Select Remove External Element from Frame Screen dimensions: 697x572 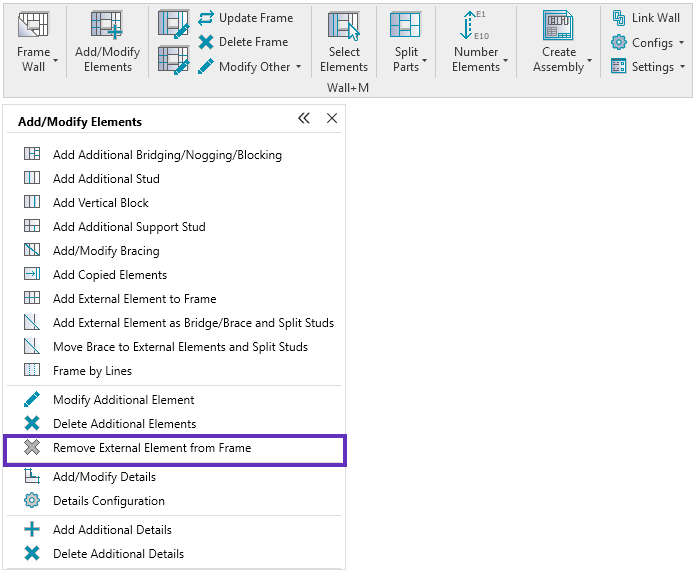[152, 448]
